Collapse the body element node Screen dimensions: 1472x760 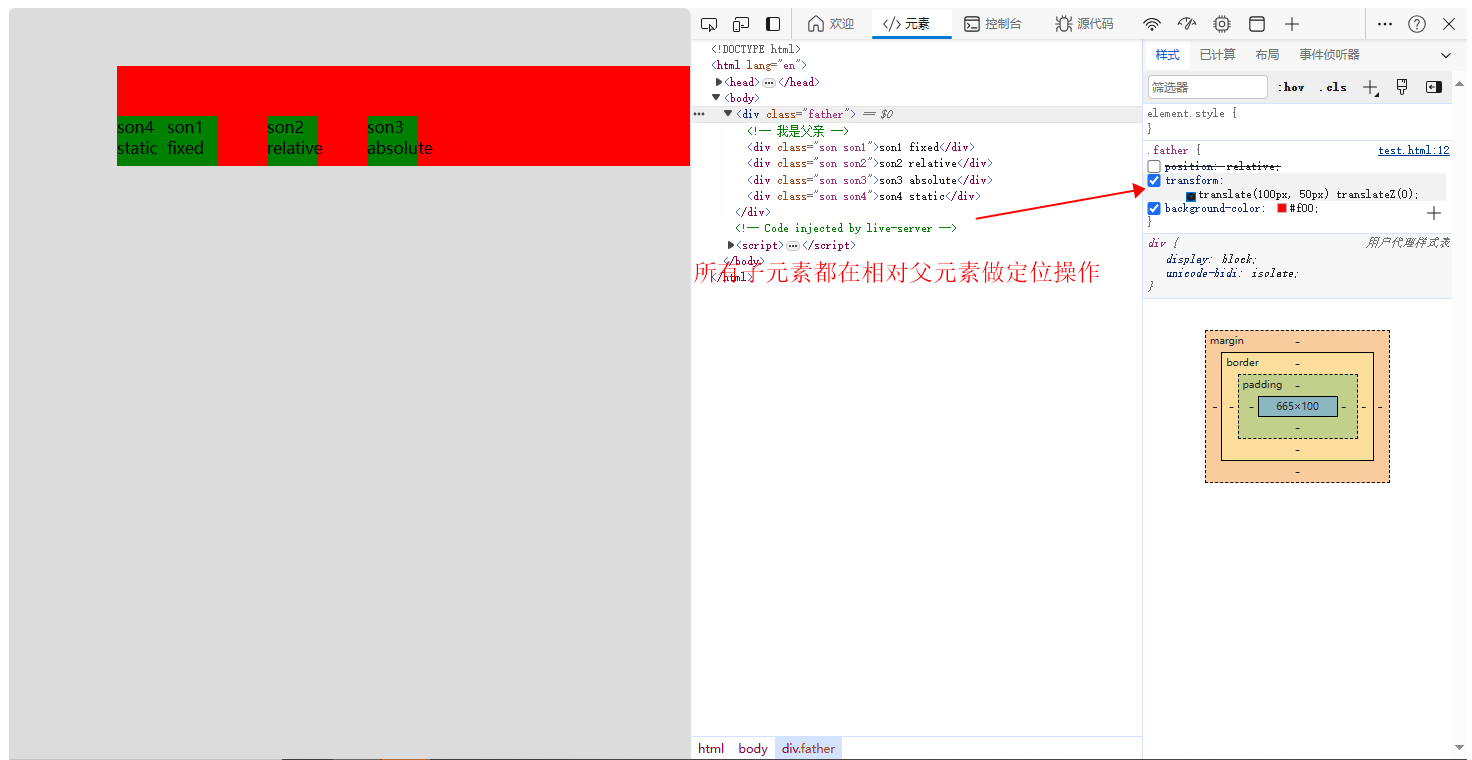coord(716,98)
